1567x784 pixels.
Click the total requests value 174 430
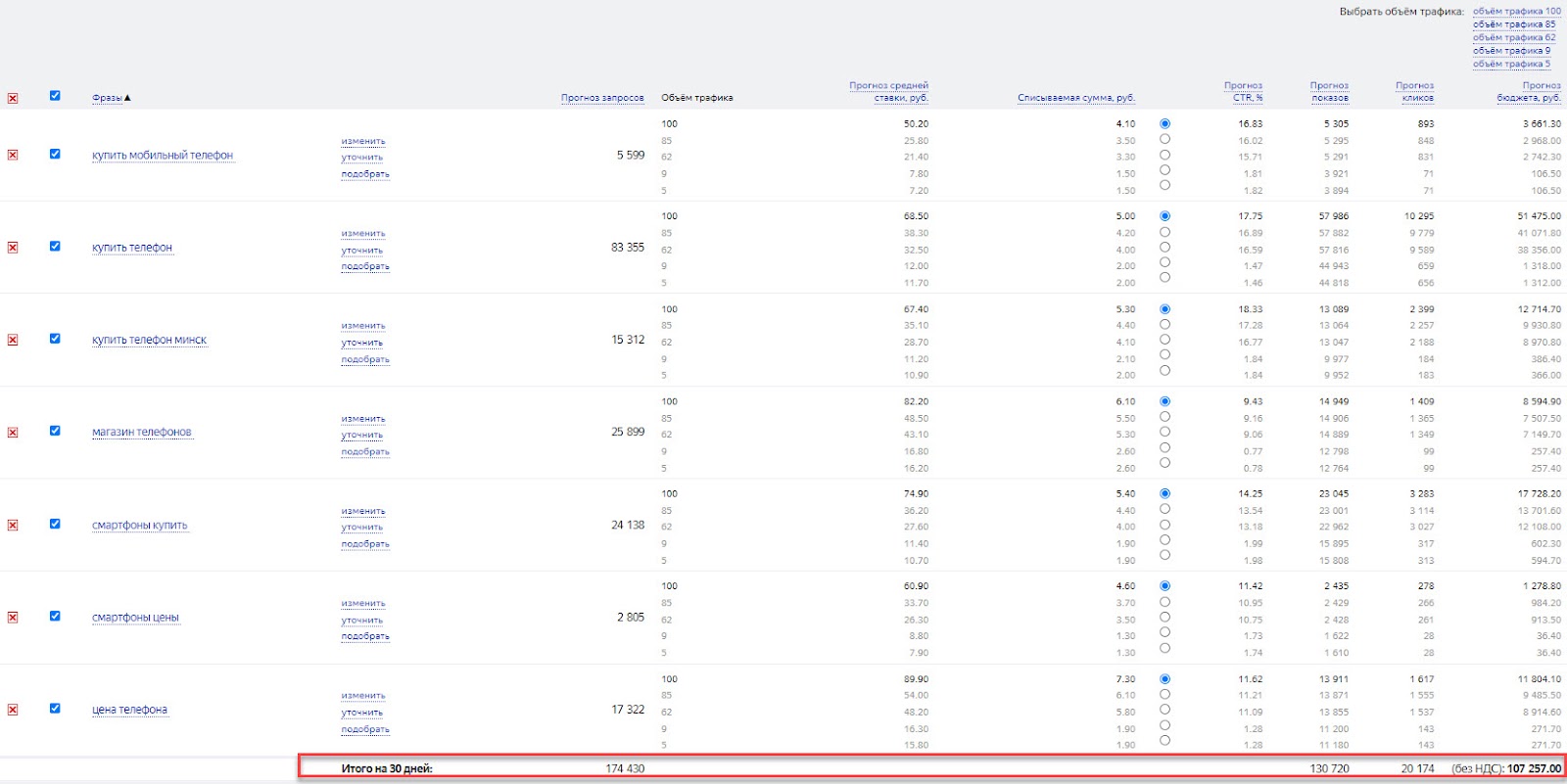point(625,768)
